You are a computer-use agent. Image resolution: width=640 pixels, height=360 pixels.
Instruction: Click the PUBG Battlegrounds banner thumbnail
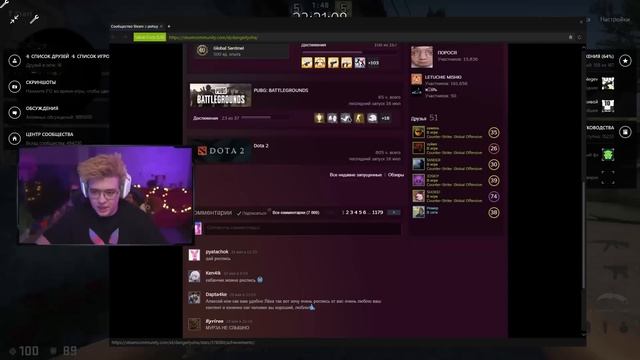(220, 95)
